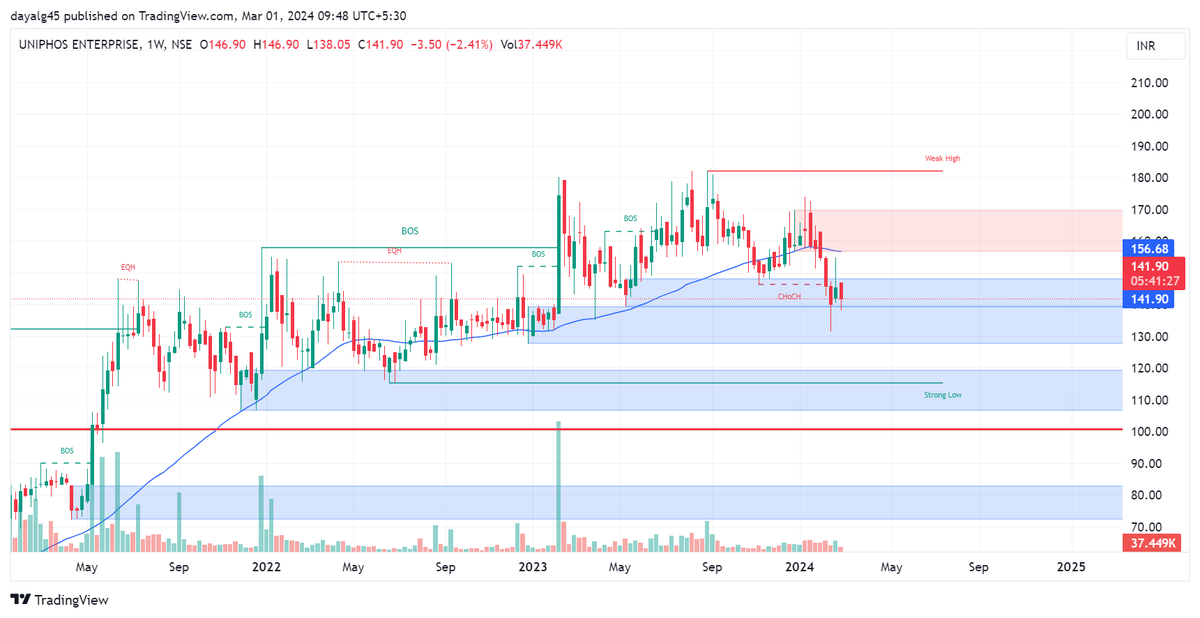Click the 110.00 price axis label
This screenshot has height=618, width=1200.
pyautogui.click(x=1150, y=400)
